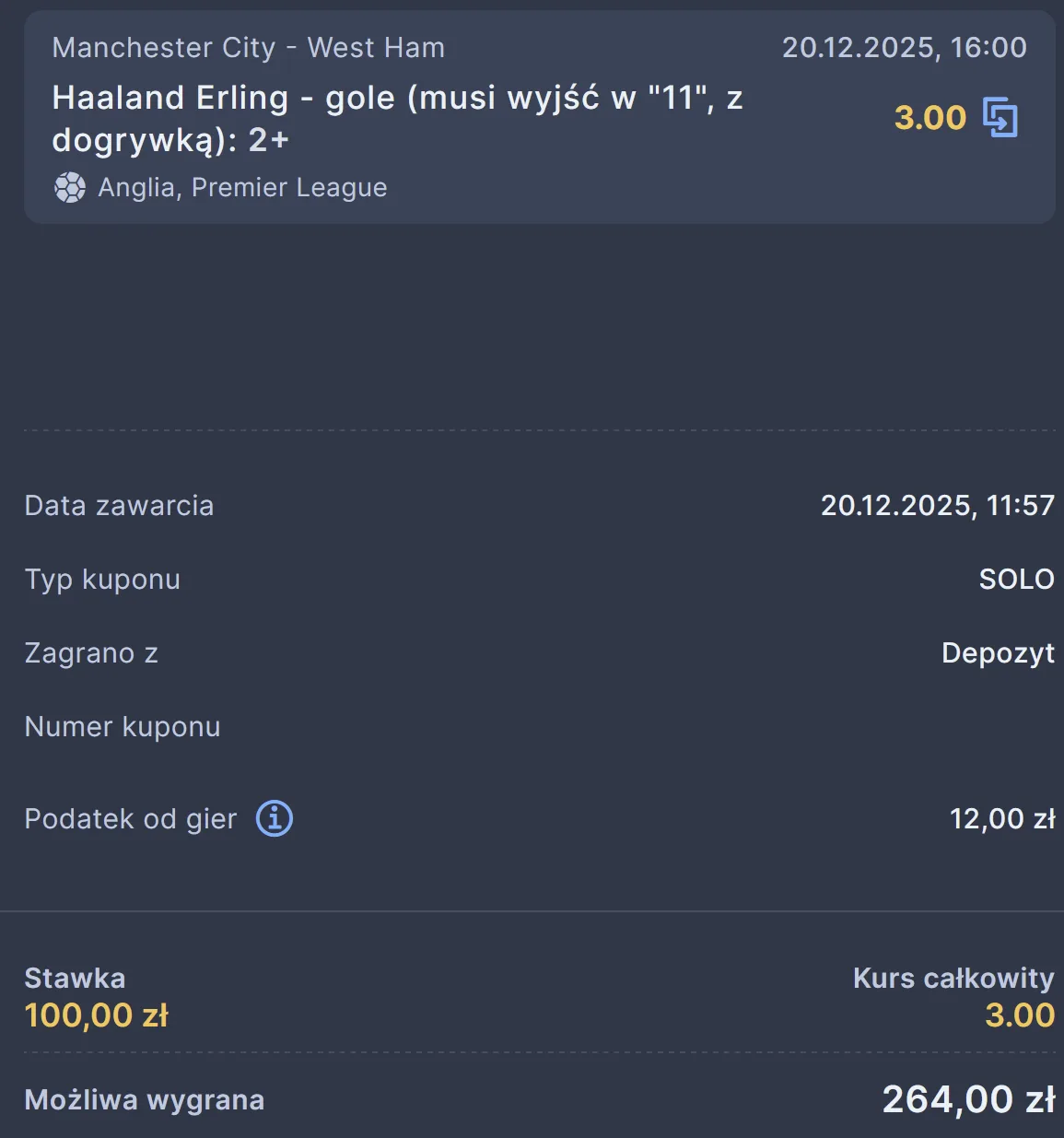Click the Kurs całkowity value 3.00
Image resolution: width=1064 pixels, height=1138 pixels.
(x=1019, y=1015)
